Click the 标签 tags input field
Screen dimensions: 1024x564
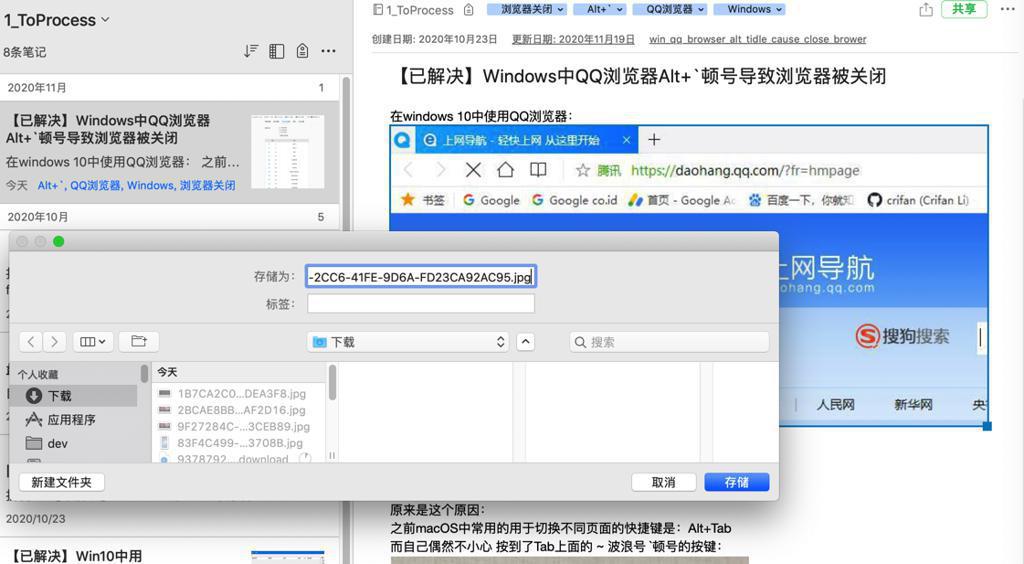click(421, 304)
